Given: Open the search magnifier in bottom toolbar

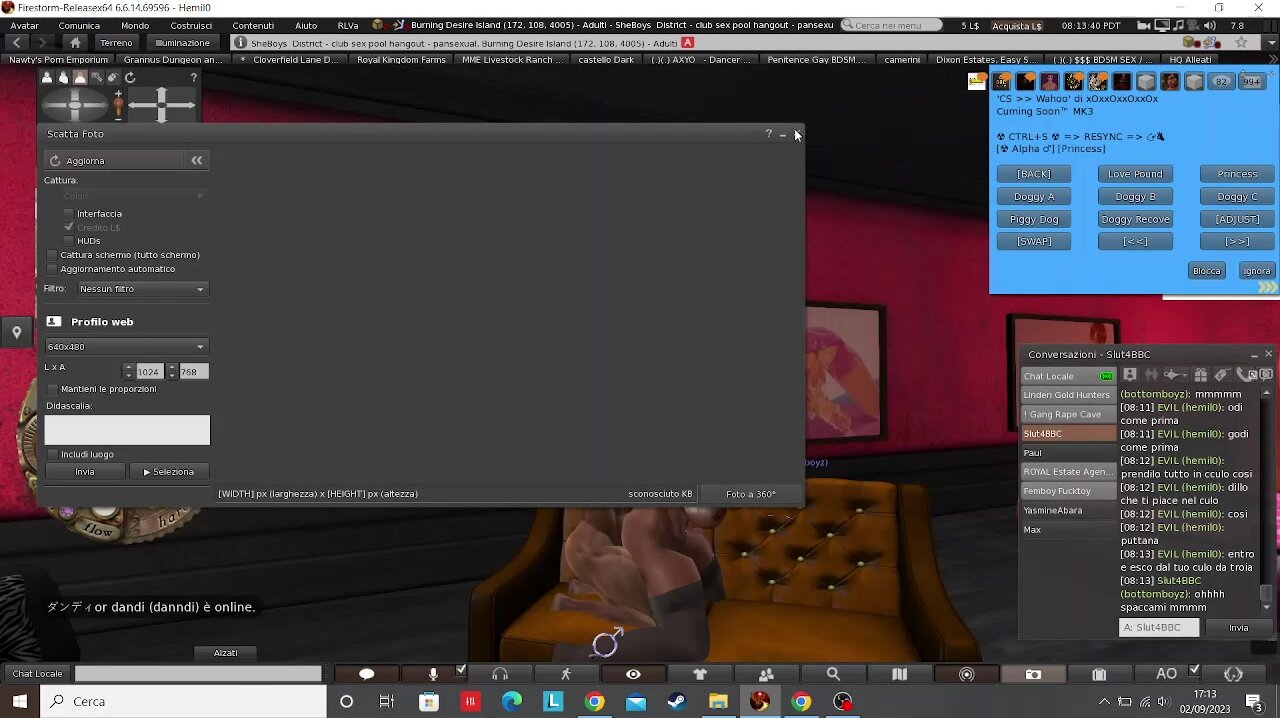Looking at the screenshot, I should coord(833,674).
